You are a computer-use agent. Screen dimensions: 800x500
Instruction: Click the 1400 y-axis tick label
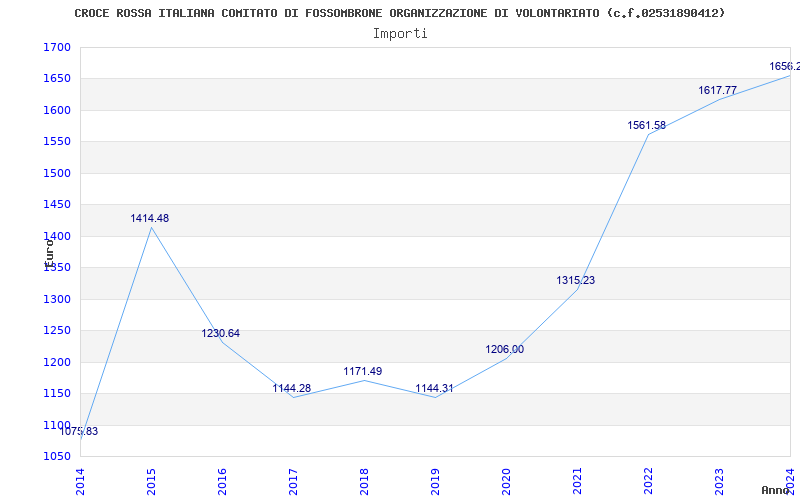pyautogui.click(x=57, y=236)
